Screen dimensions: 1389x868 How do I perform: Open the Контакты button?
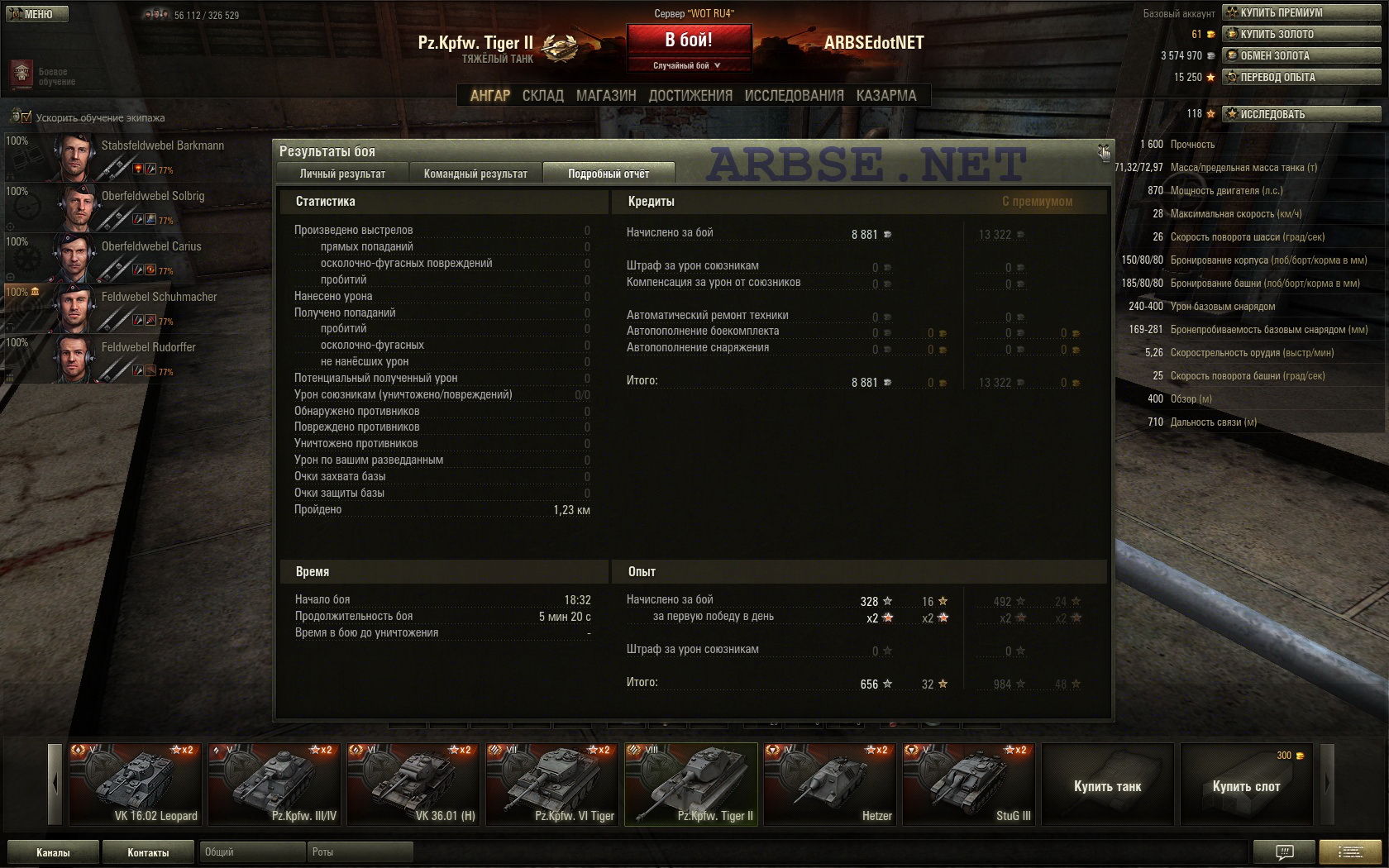point(148,852)
